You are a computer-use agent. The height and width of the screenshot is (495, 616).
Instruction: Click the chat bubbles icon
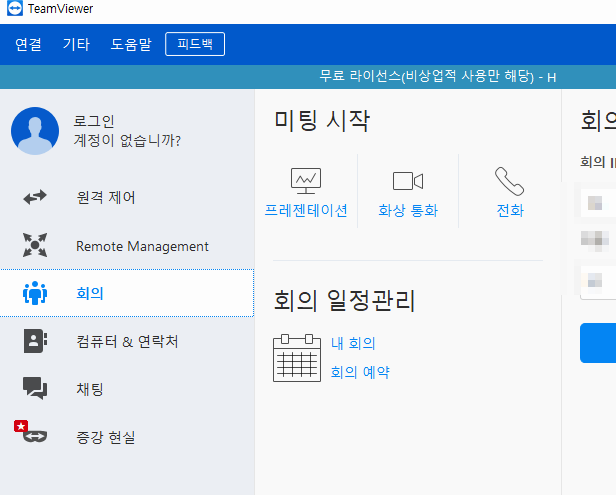click(35, 389)
